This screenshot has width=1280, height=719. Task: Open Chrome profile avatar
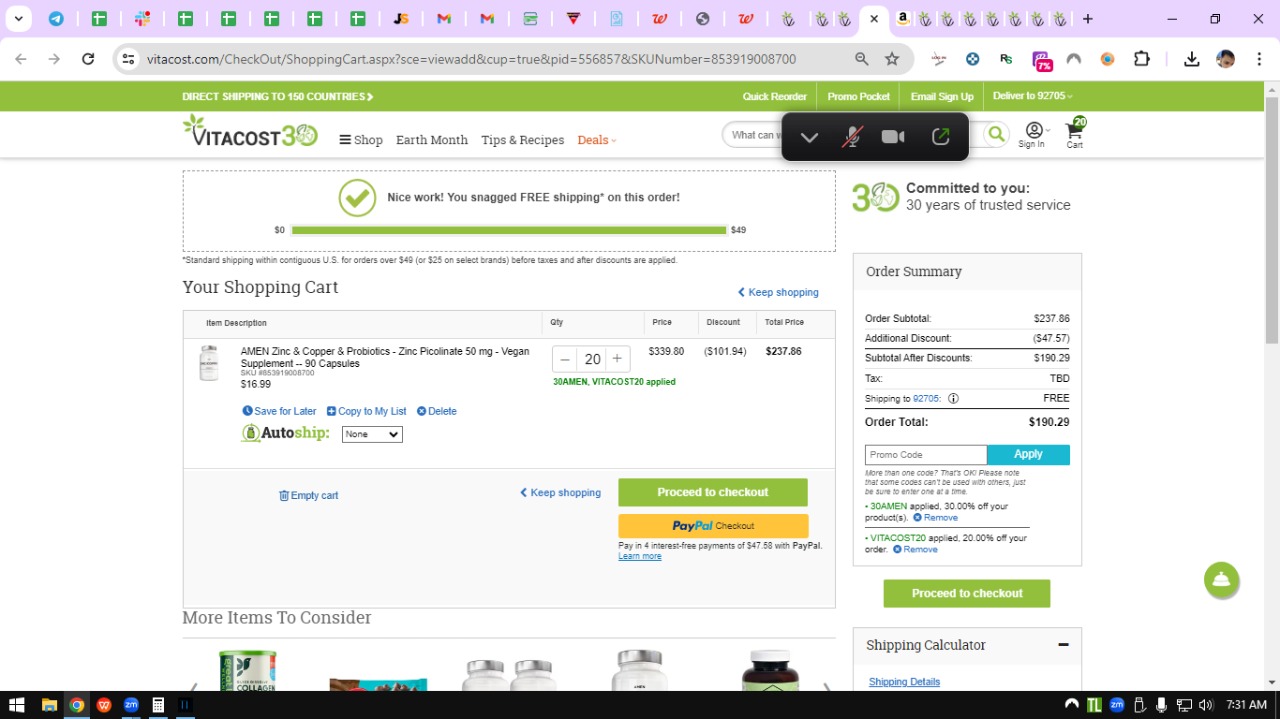1225,59
